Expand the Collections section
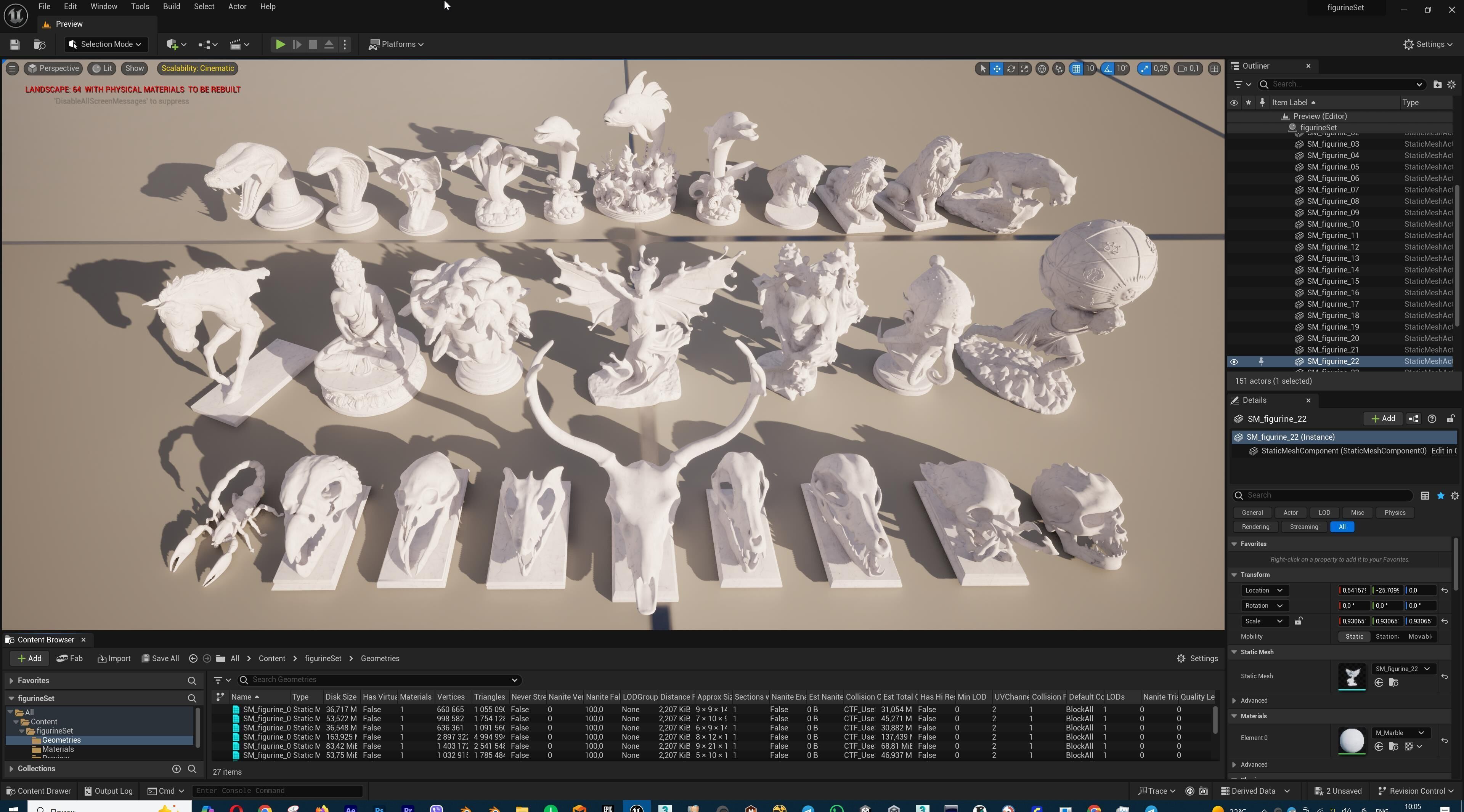1464x812 pixels. pyautogui.click(x=11, y=769)
